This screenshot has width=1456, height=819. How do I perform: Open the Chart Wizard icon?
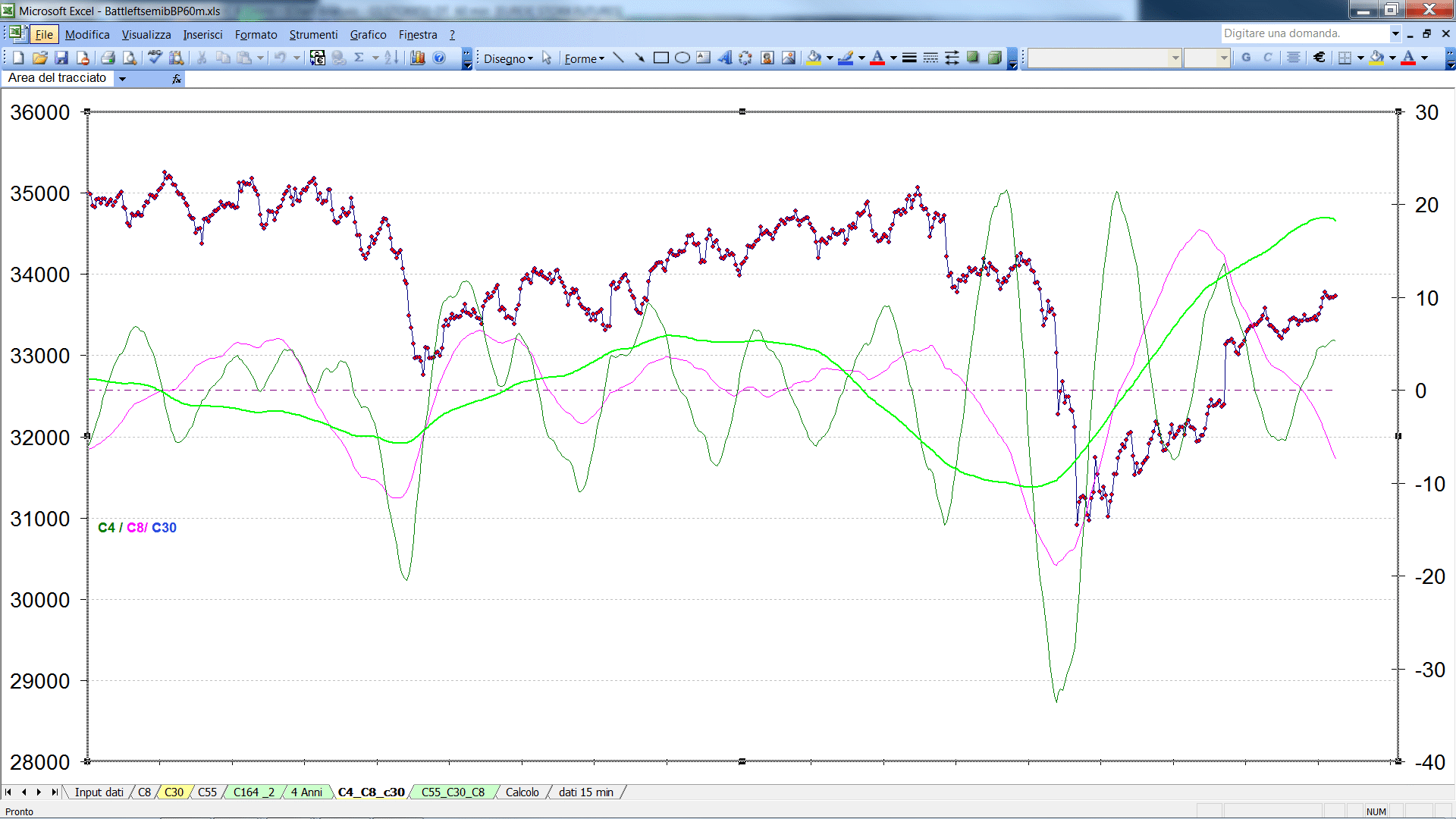(417, 58)
